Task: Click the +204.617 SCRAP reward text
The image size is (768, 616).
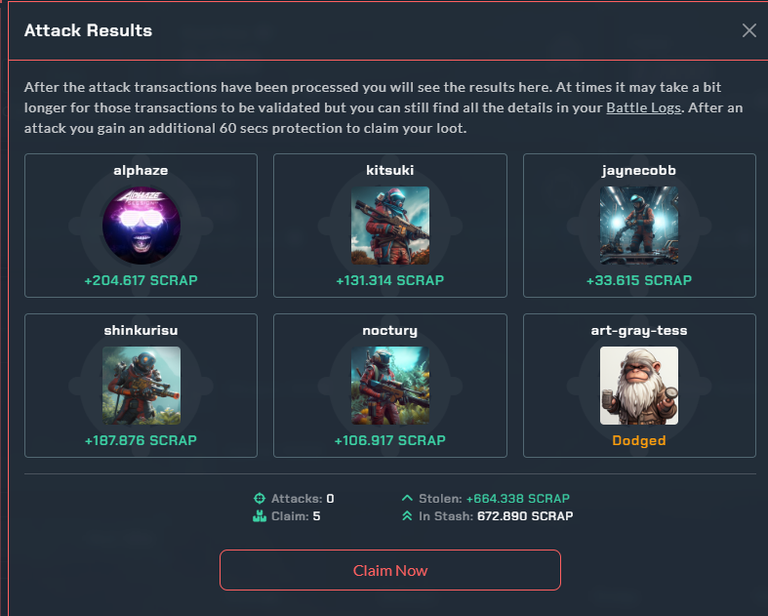Action: click(x=141, y=281)
